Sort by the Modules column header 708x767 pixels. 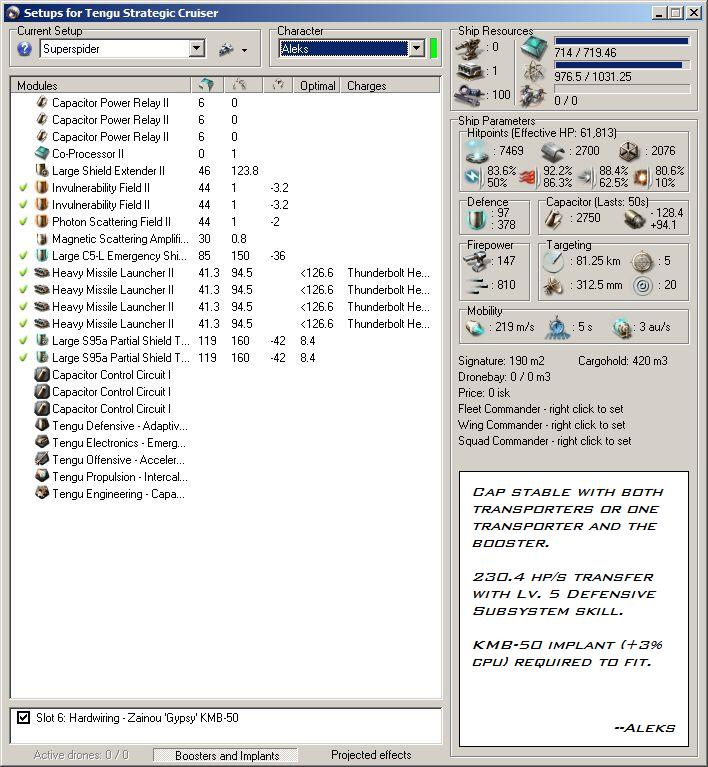point(100,86)
